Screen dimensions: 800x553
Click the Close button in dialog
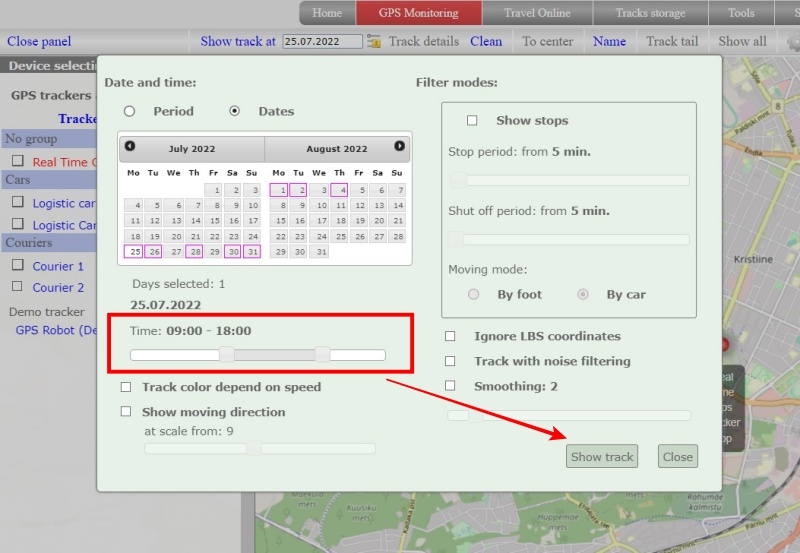pos(677,456)
